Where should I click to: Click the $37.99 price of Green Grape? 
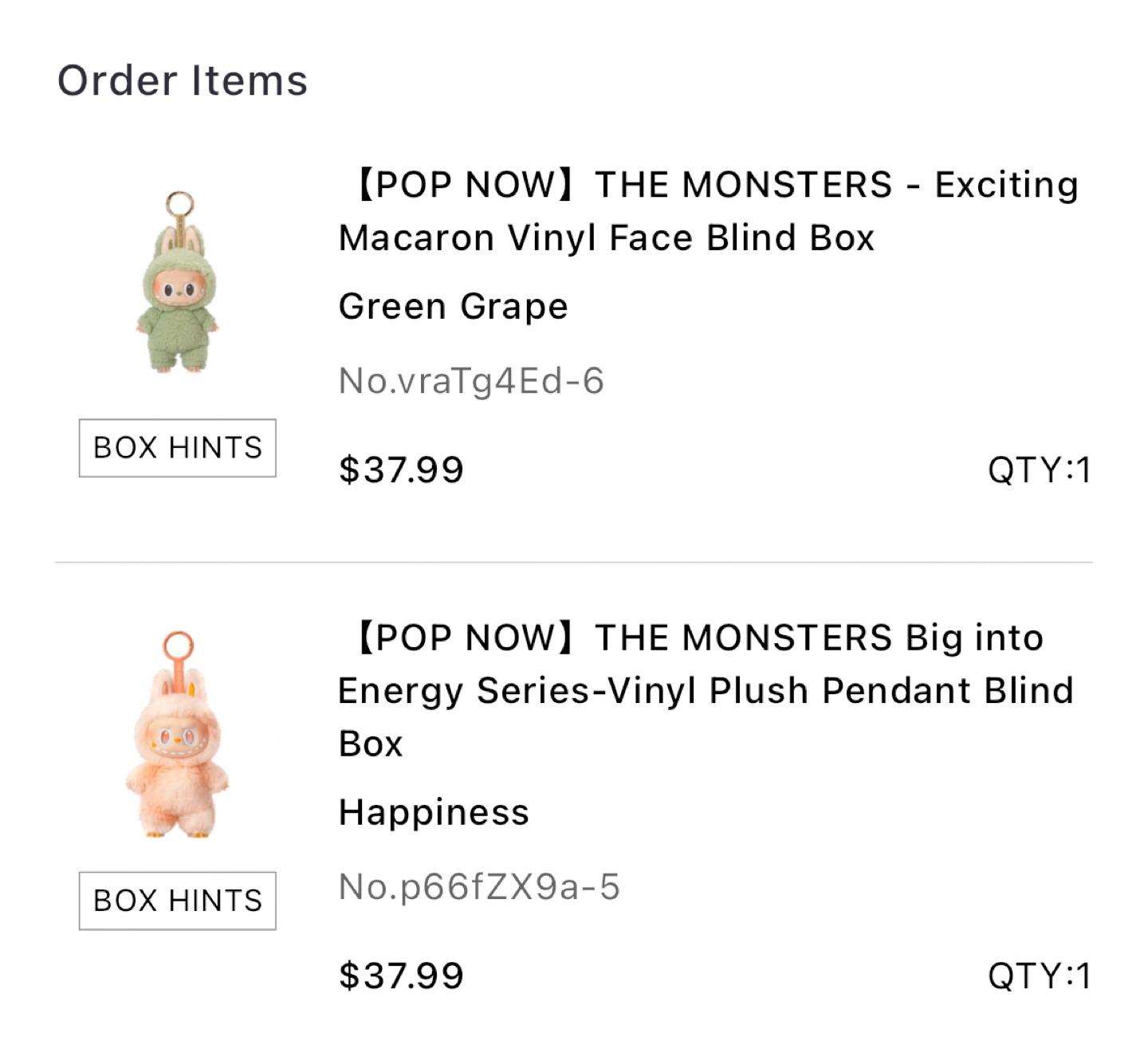pos(401,469)
